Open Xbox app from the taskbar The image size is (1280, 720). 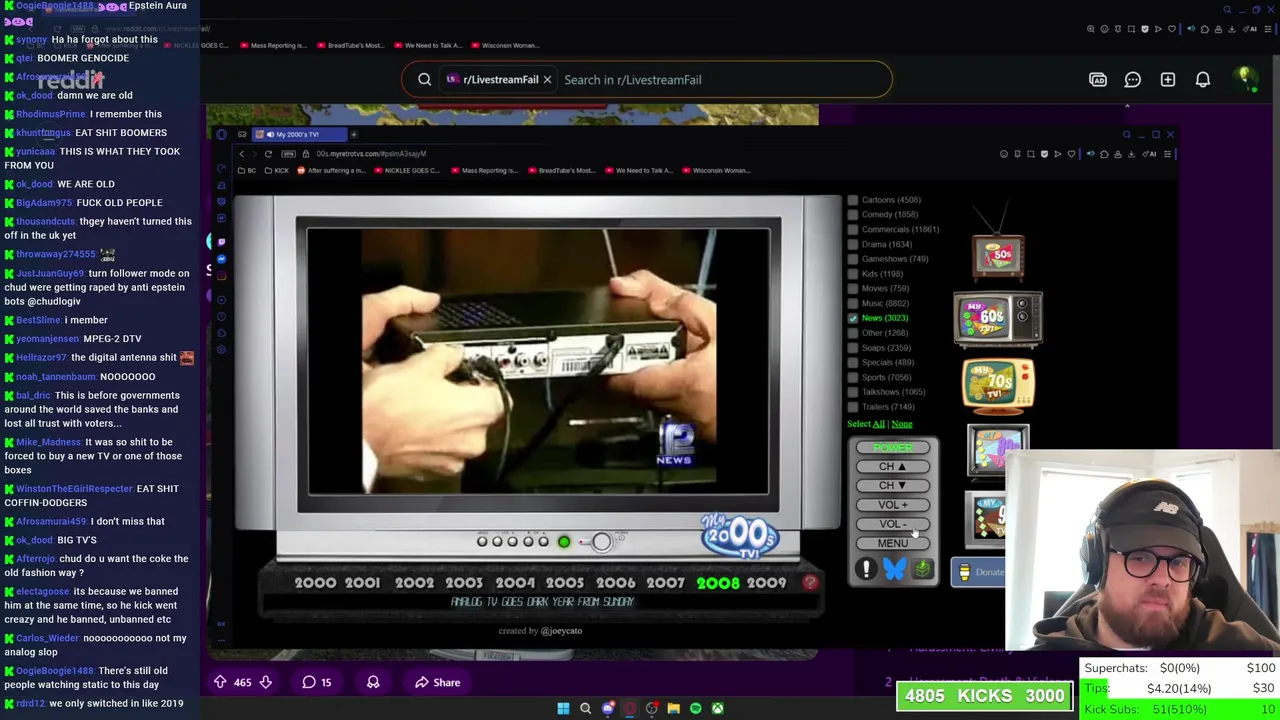tap(717, 708)
